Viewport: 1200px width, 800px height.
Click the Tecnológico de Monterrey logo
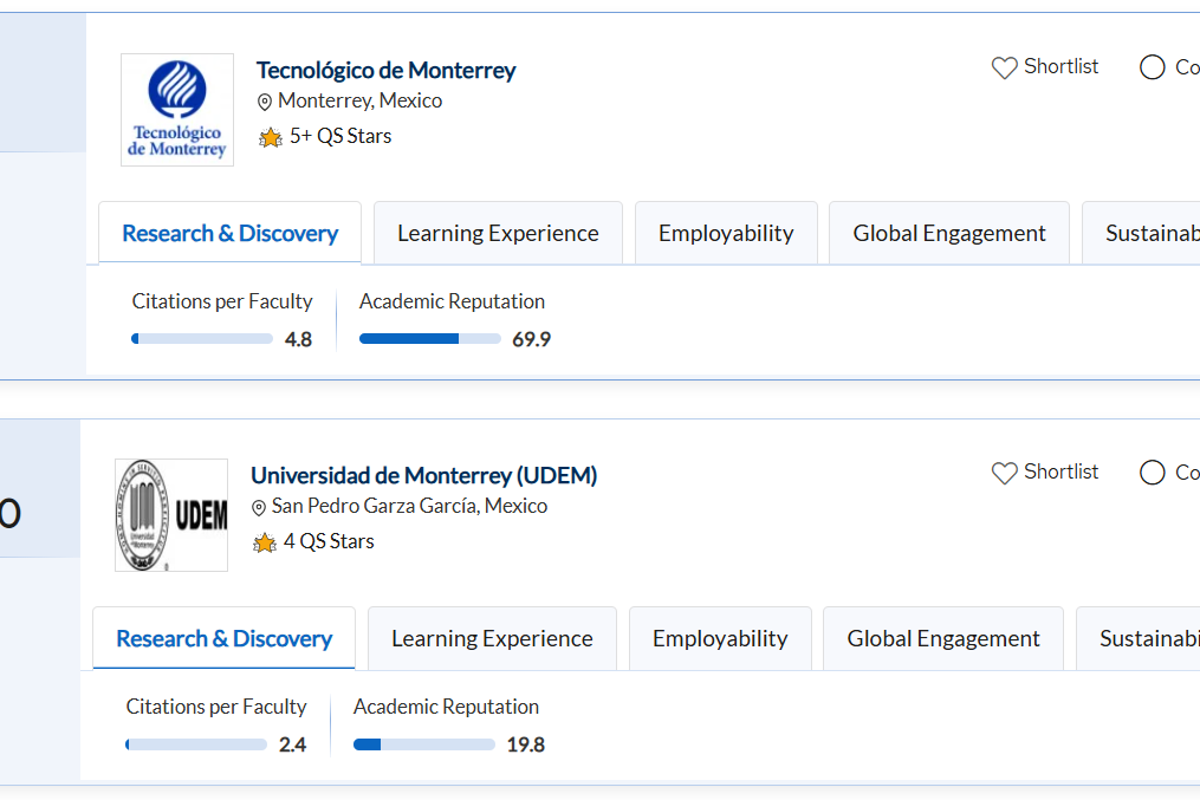click(x=176, y=110)
